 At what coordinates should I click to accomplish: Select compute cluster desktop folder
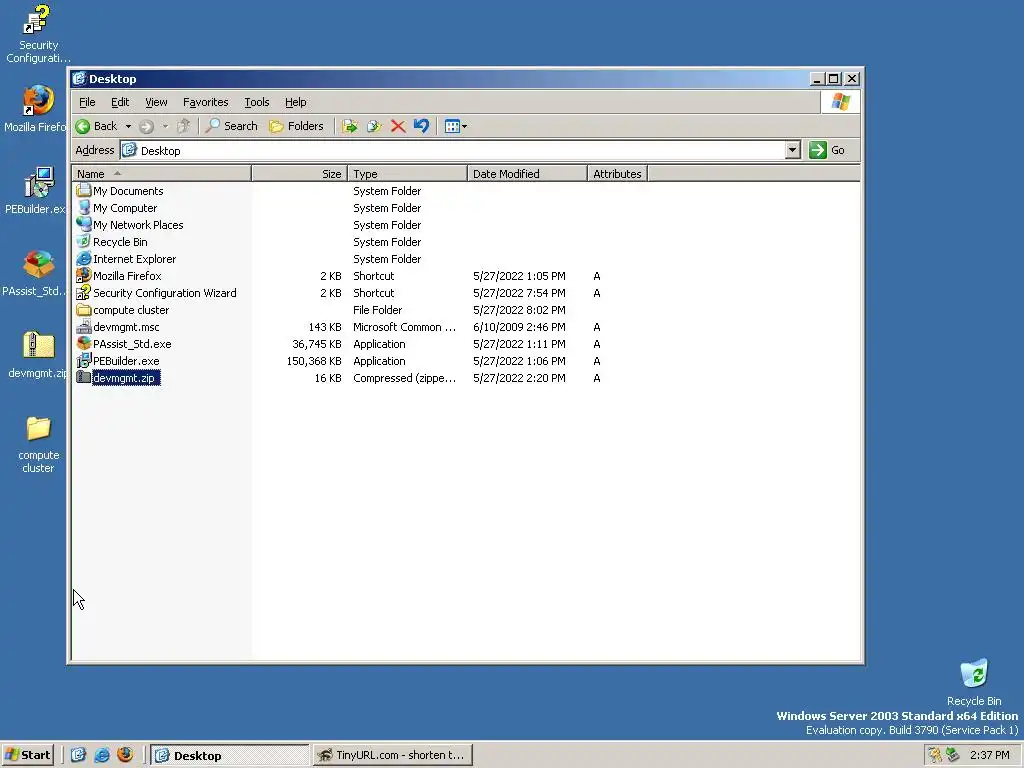pyautogui.click(x=38, y=444)
